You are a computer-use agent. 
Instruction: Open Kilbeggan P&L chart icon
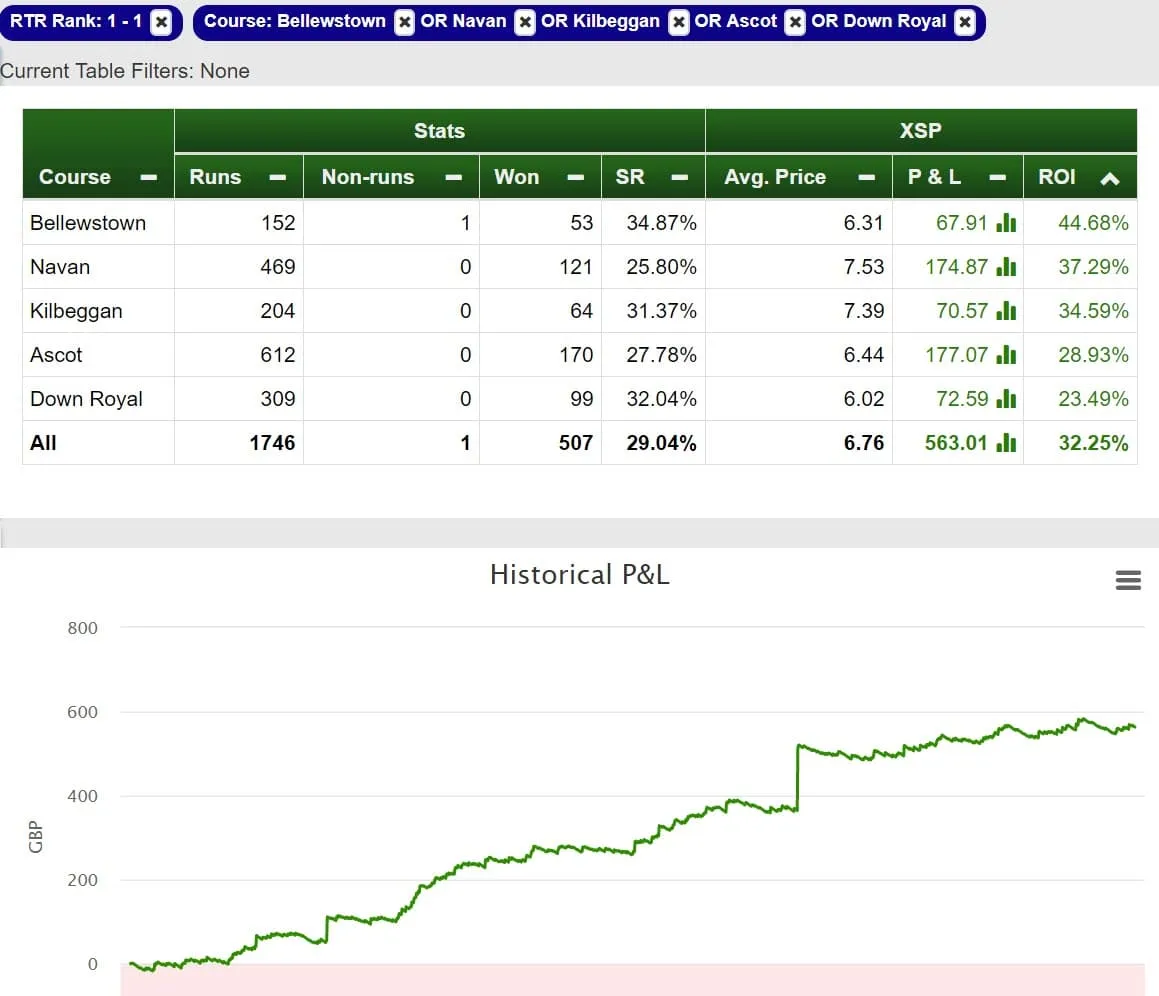[1006, 311]
